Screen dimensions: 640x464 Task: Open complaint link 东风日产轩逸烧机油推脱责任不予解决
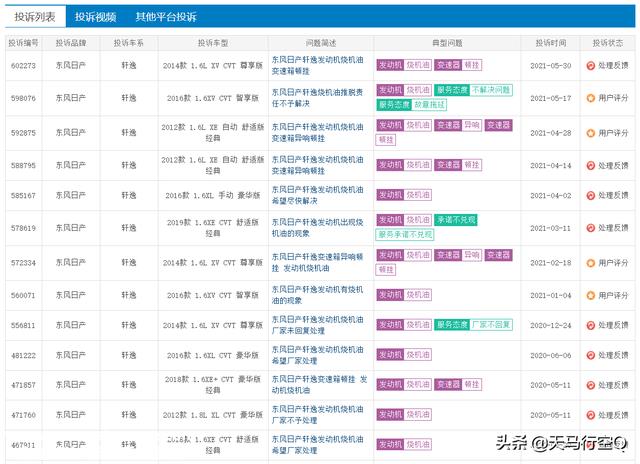(318, 98)
